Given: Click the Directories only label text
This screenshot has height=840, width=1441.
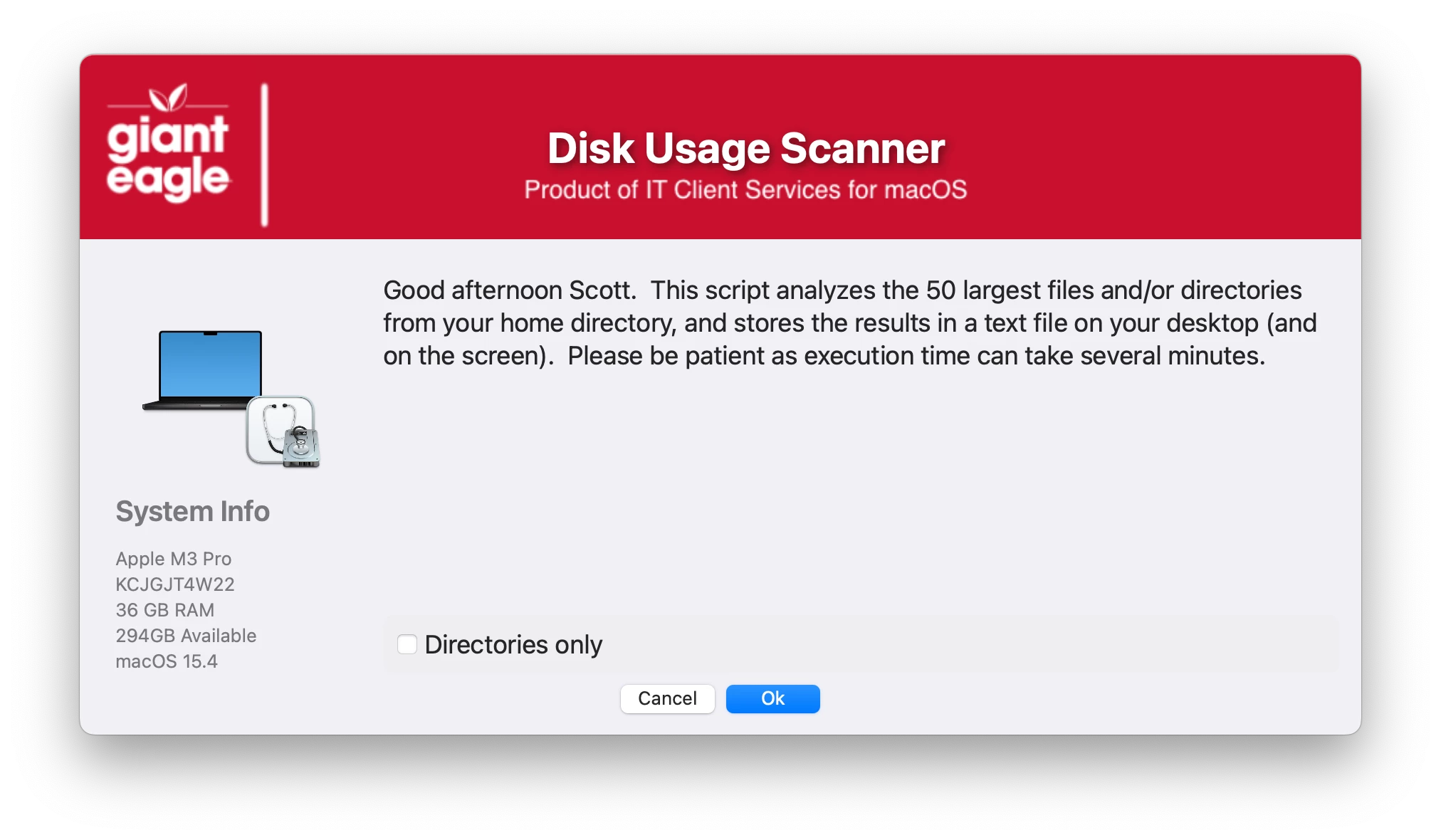Looking at the screenshot, I should click(x=513, y=644).
